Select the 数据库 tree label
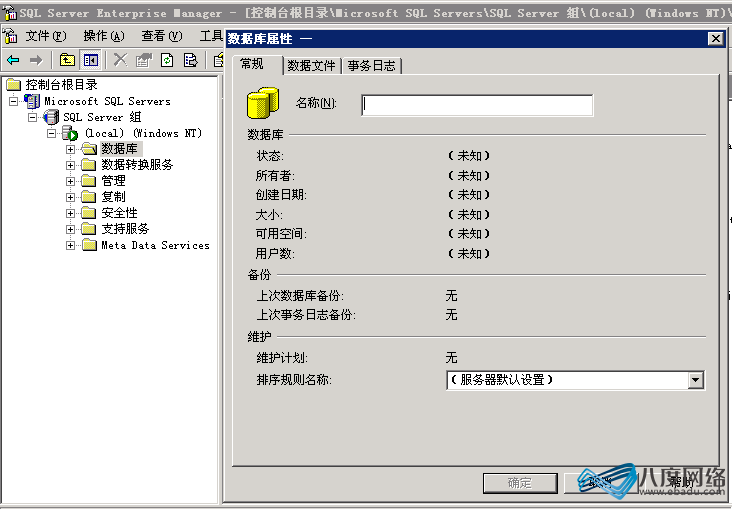 [x=120, y=149]
